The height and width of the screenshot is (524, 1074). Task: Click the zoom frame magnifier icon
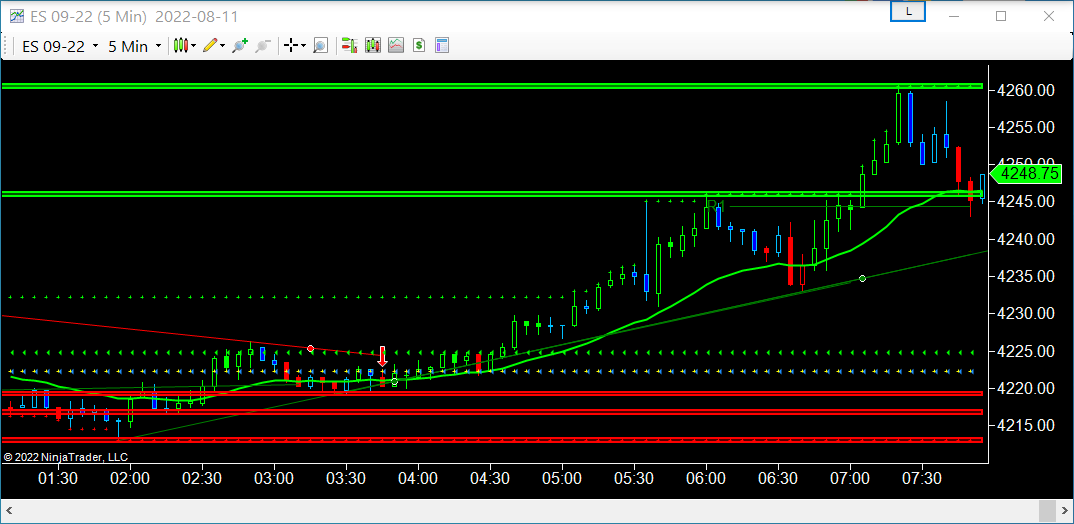tap(321, 46)
